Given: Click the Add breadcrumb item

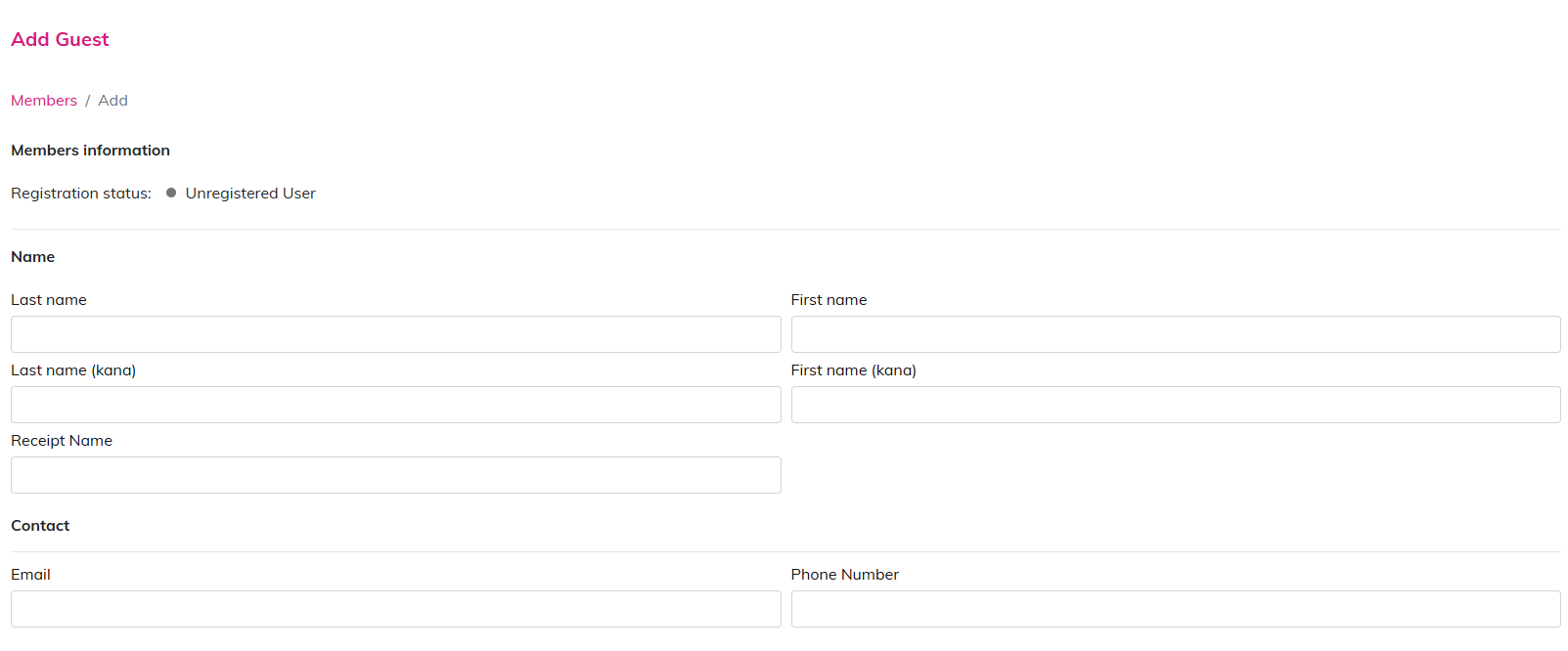Looking at the screenshot, I should click(112, 101).
